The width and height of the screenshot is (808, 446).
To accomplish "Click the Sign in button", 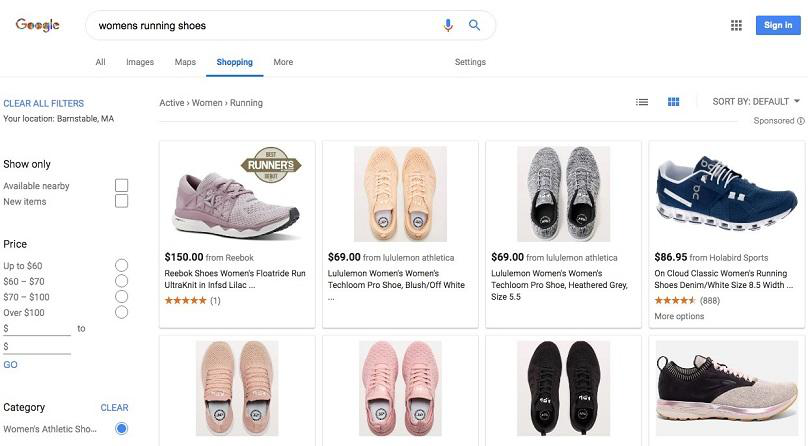I will [x=777, y=25].
